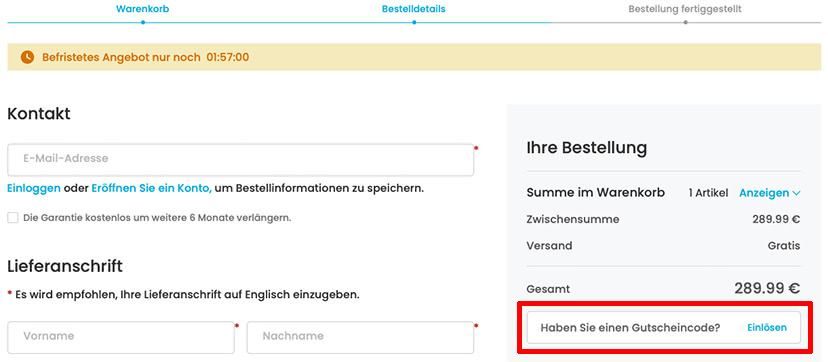The width and height of the screenshot is (828, 362).
Task: Click into the Vorname field
Action: click(x=121, y=337)
